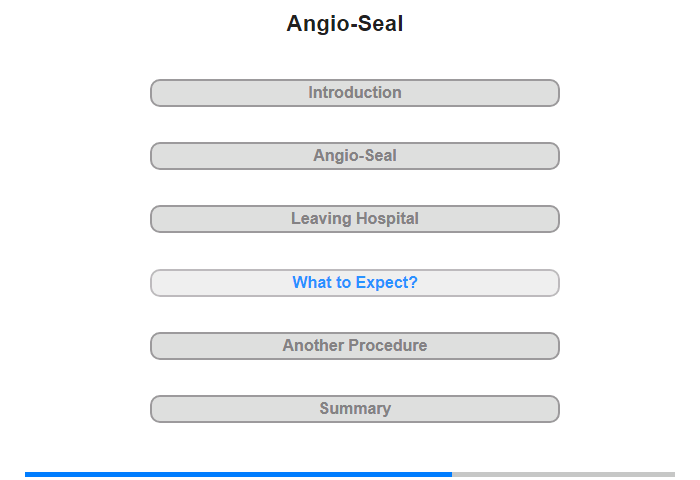Click the gray unfilled portion of progress bar
Image resolution: width=700 pixels, height=480 pixels.
563,474
